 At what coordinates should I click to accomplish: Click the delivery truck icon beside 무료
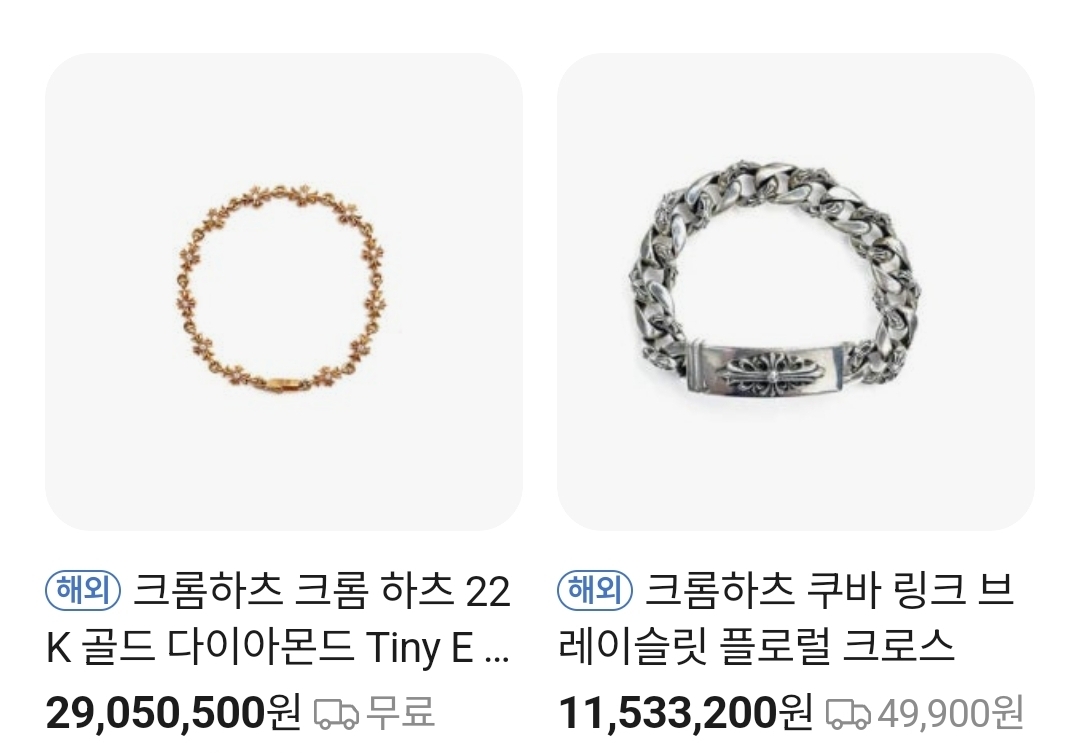(336, 714)
